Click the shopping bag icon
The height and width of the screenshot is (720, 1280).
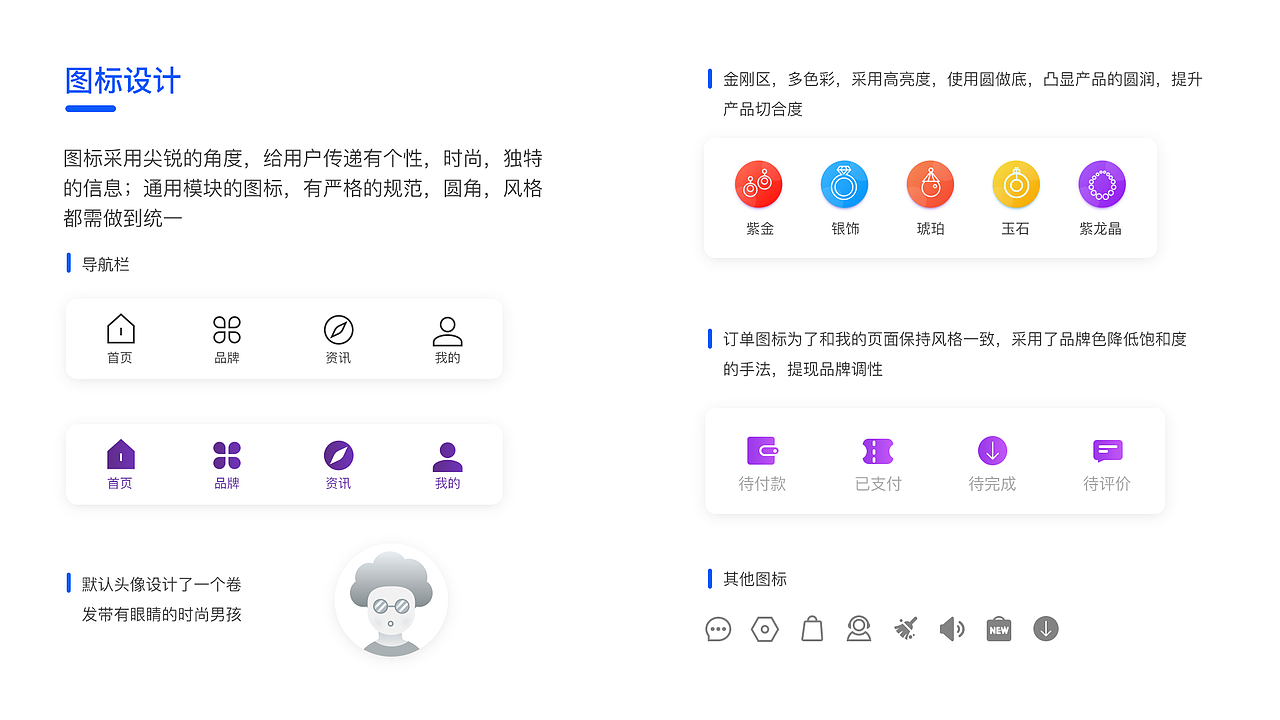[811, 628]
